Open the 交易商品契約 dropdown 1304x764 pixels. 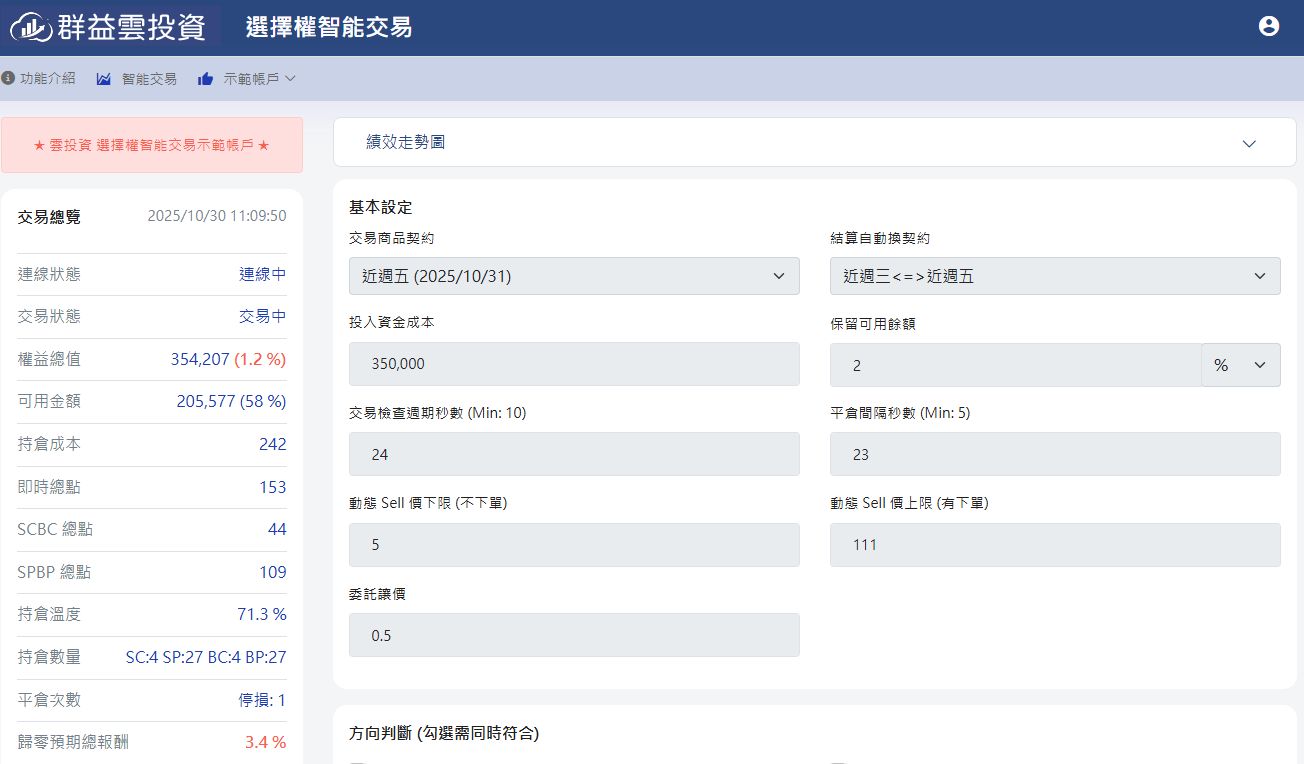574,276
